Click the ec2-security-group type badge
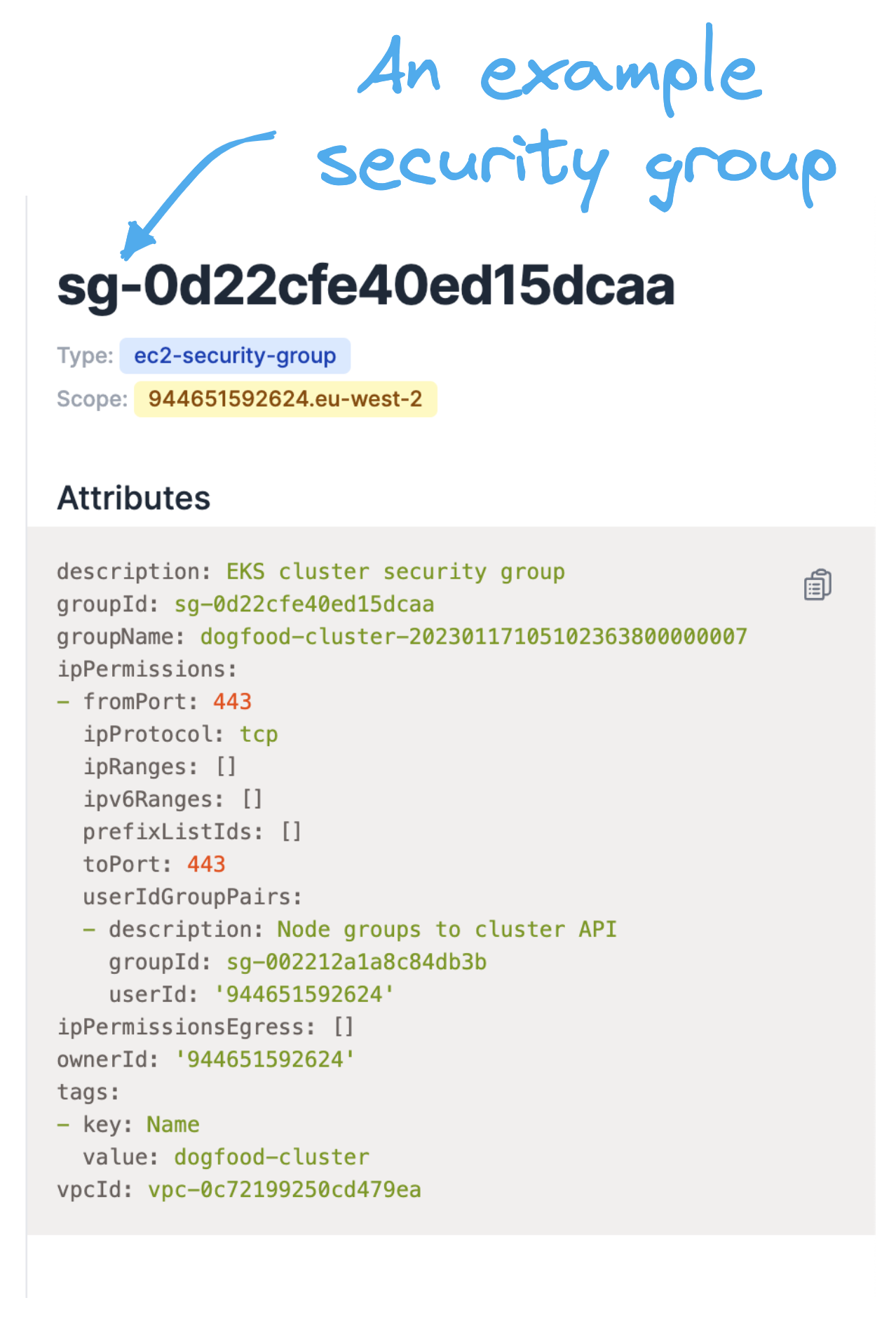 235,356
